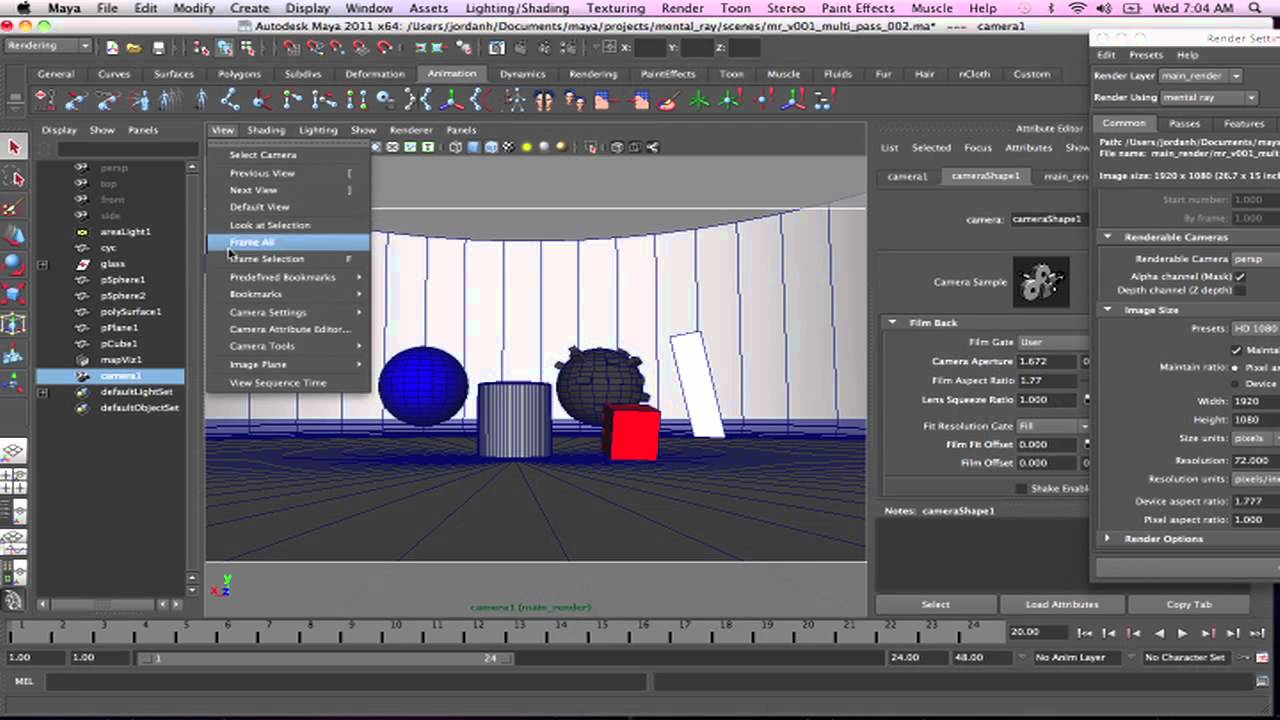Image resolution: width=1280 pixels, height=720 pixels.
Task: Collapse the Film Back section
Action: pos(892,322)
